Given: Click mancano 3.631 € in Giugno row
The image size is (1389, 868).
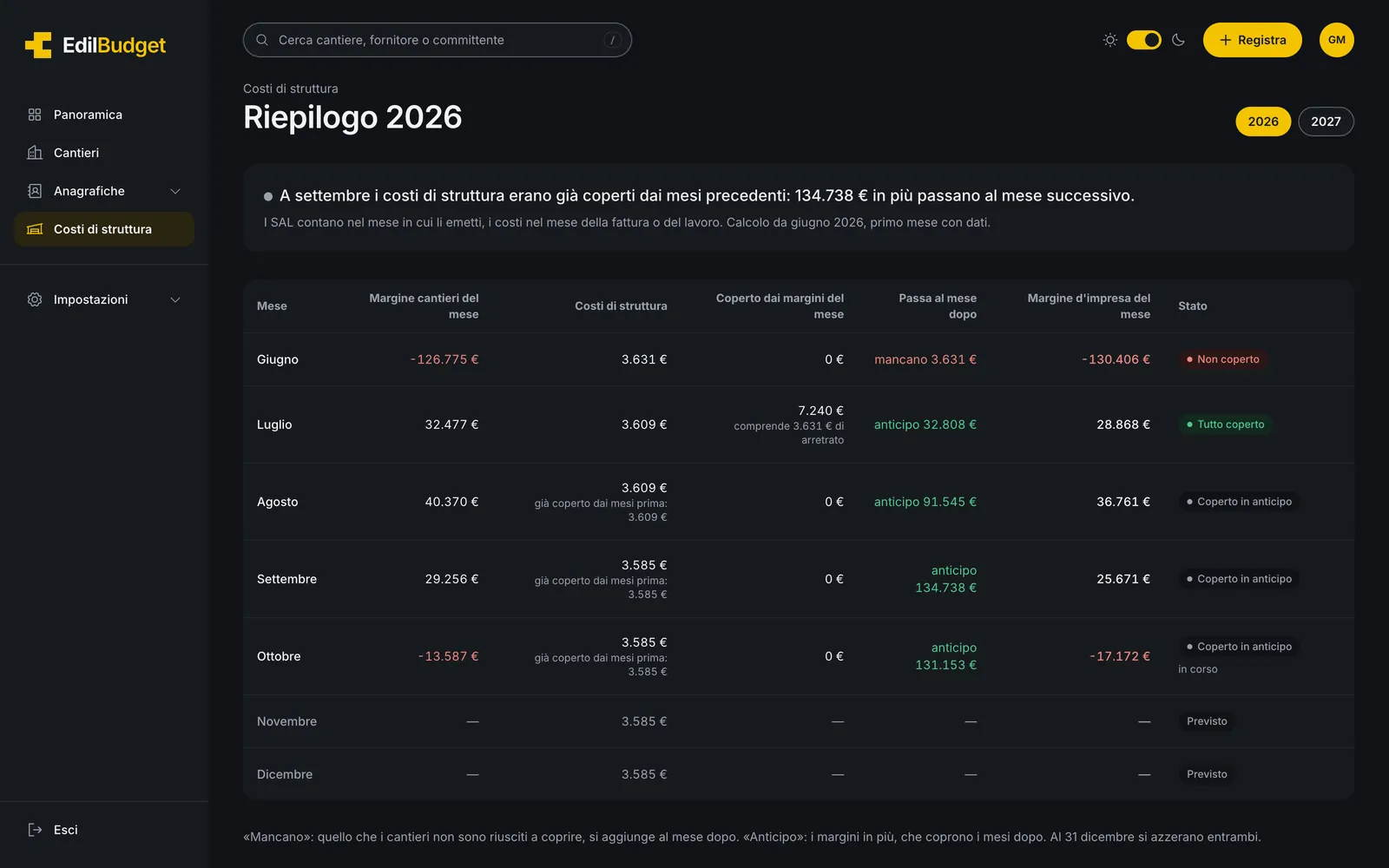Looking at the screenshot, I should [925, 359].
